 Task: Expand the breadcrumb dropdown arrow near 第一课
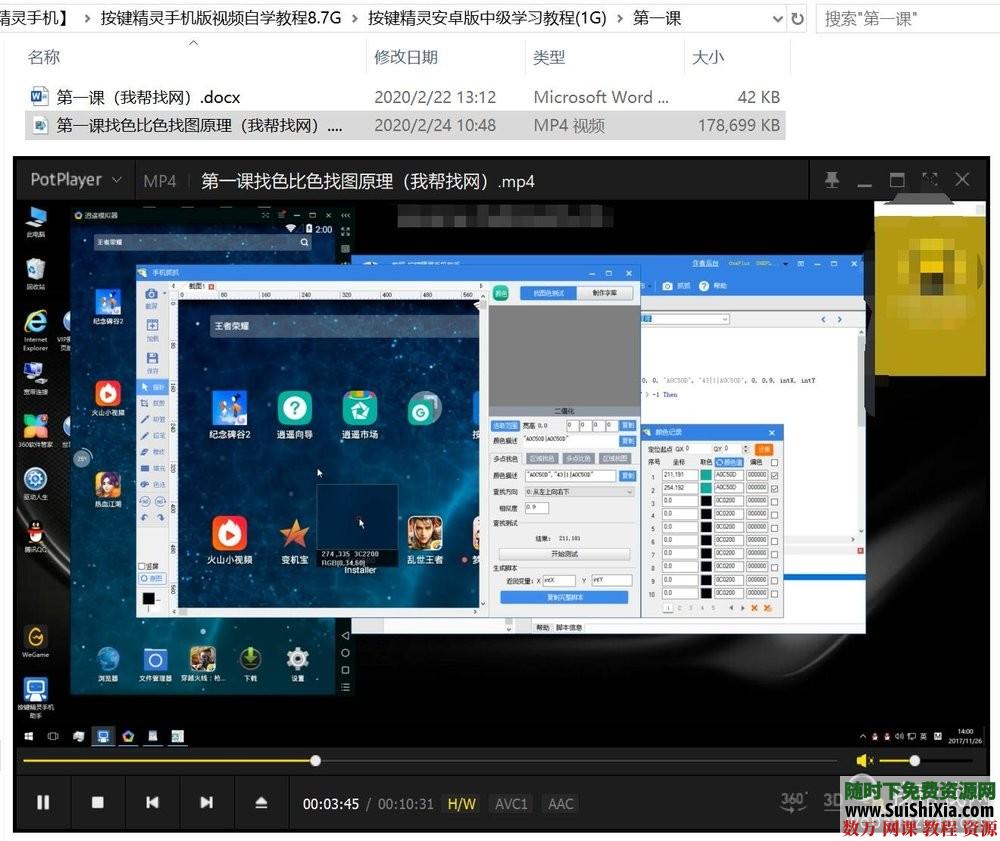[x=778, y=18]
